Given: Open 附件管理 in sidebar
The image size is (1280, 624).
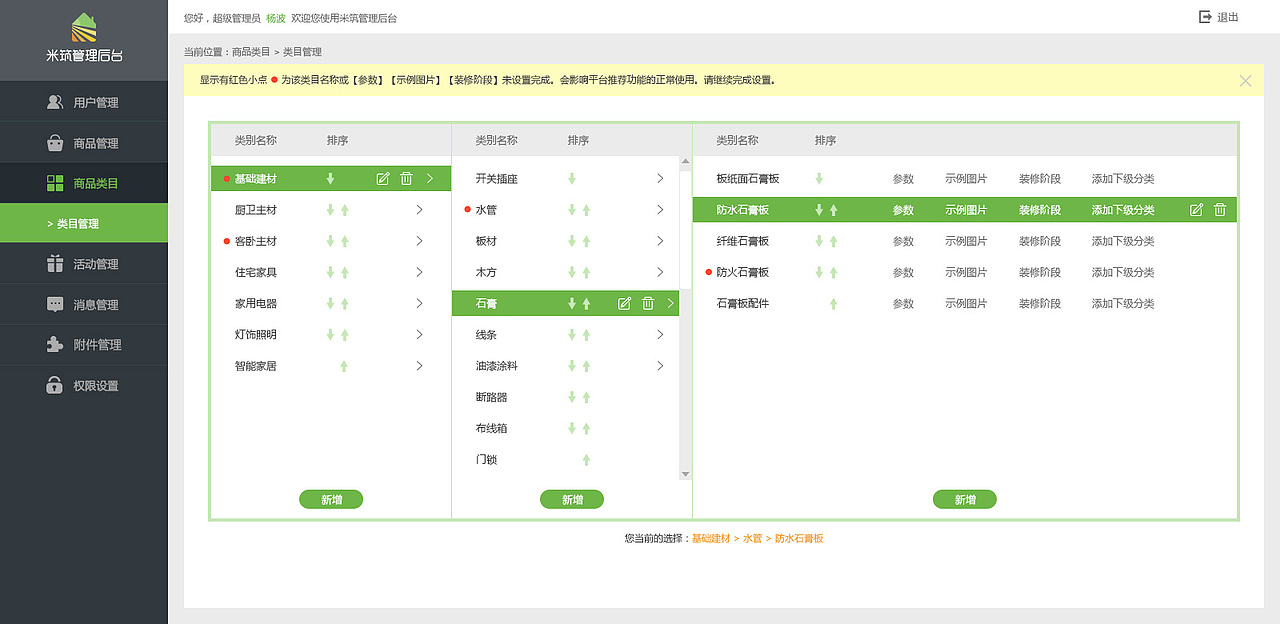Looking at the screenshot, I should (84, 345).
